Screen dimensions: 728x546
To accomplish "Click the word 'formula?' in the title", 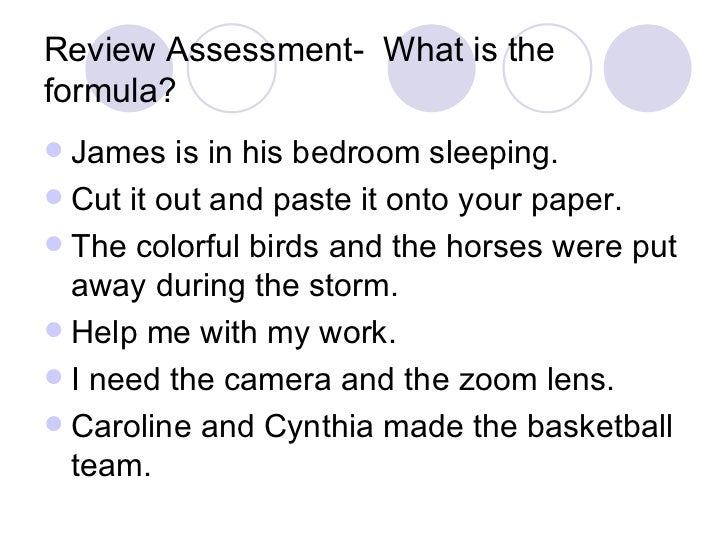I will coord(110,90).
